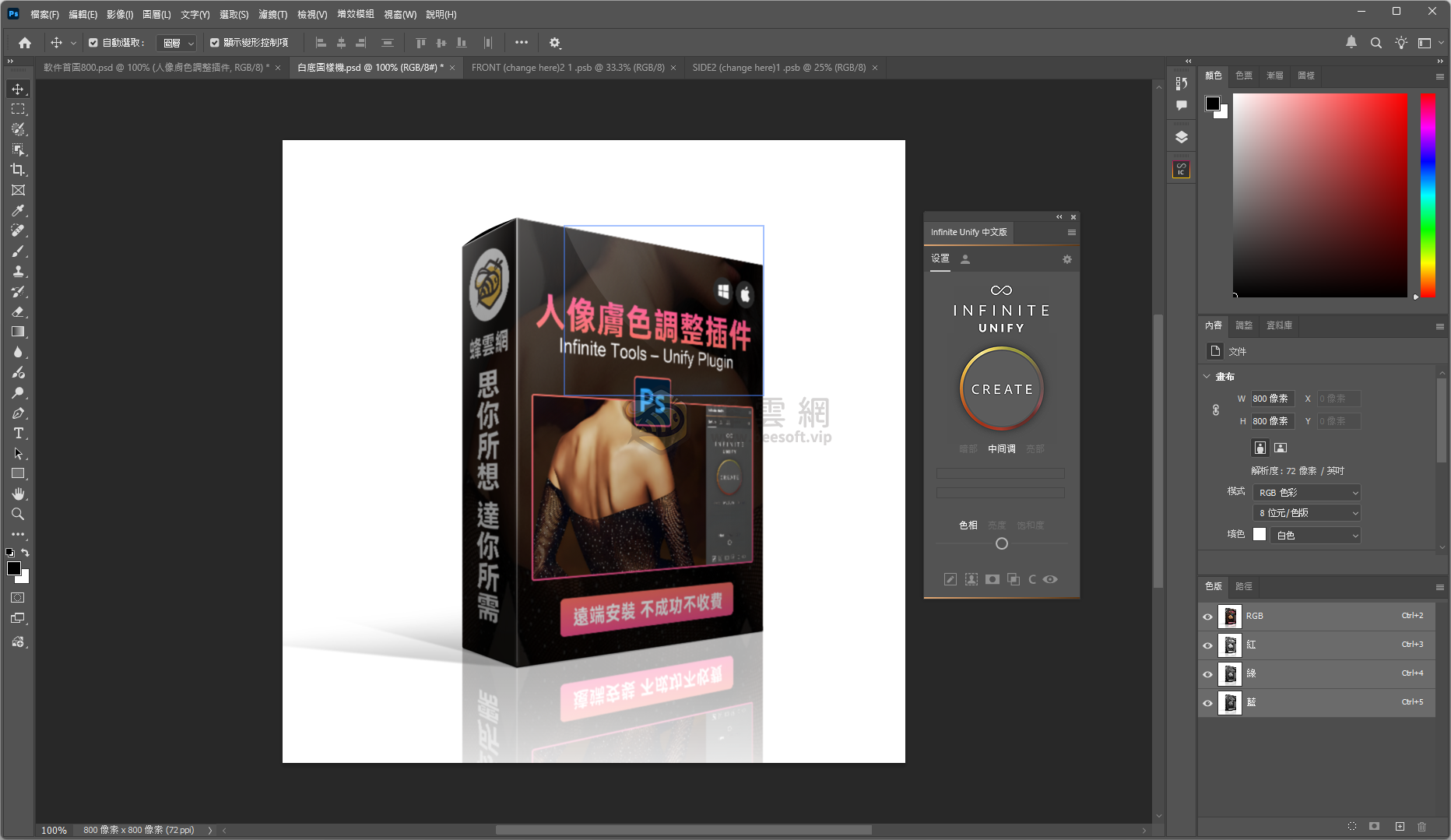Open the Auto-Select layer dropdown
The image size is (1451, 840).
[177, 43]
